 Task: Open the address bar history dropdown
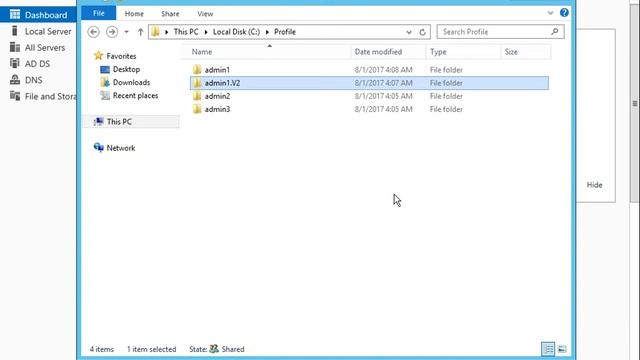tap(409, 32)
